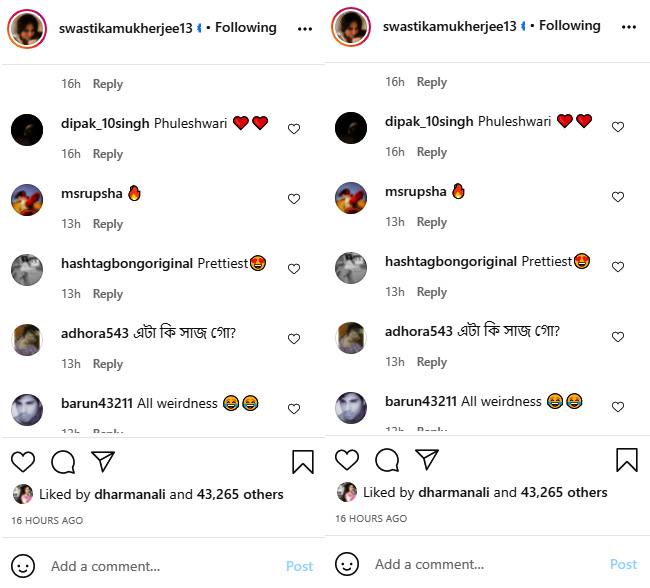Reply to msrupsha's comment in left panel
650x588 pixels.
108,224
